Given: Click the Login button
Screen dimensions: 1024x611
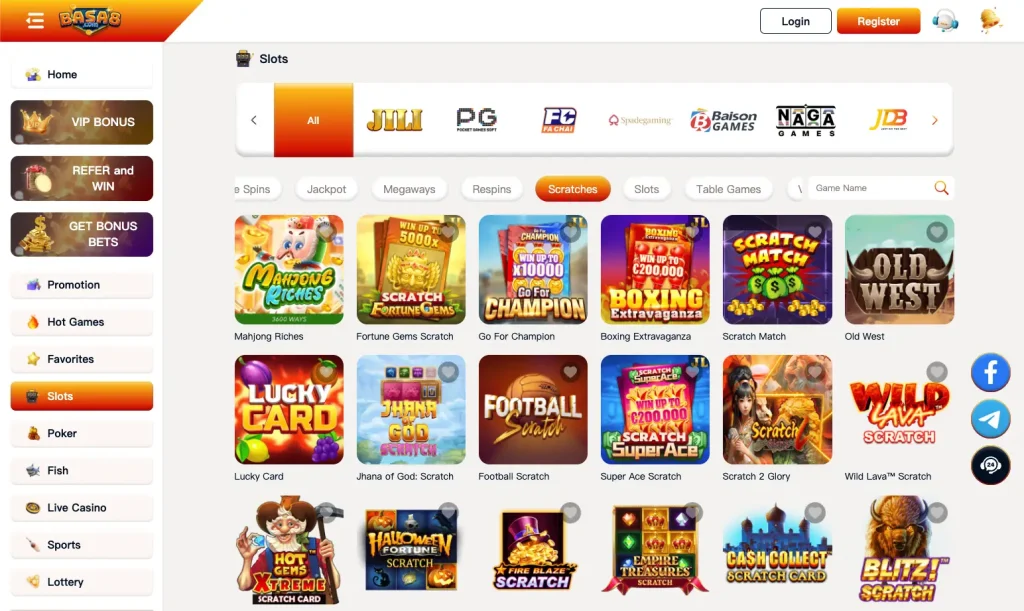Looking at the screenshot, I should click(x=795, y=21).
